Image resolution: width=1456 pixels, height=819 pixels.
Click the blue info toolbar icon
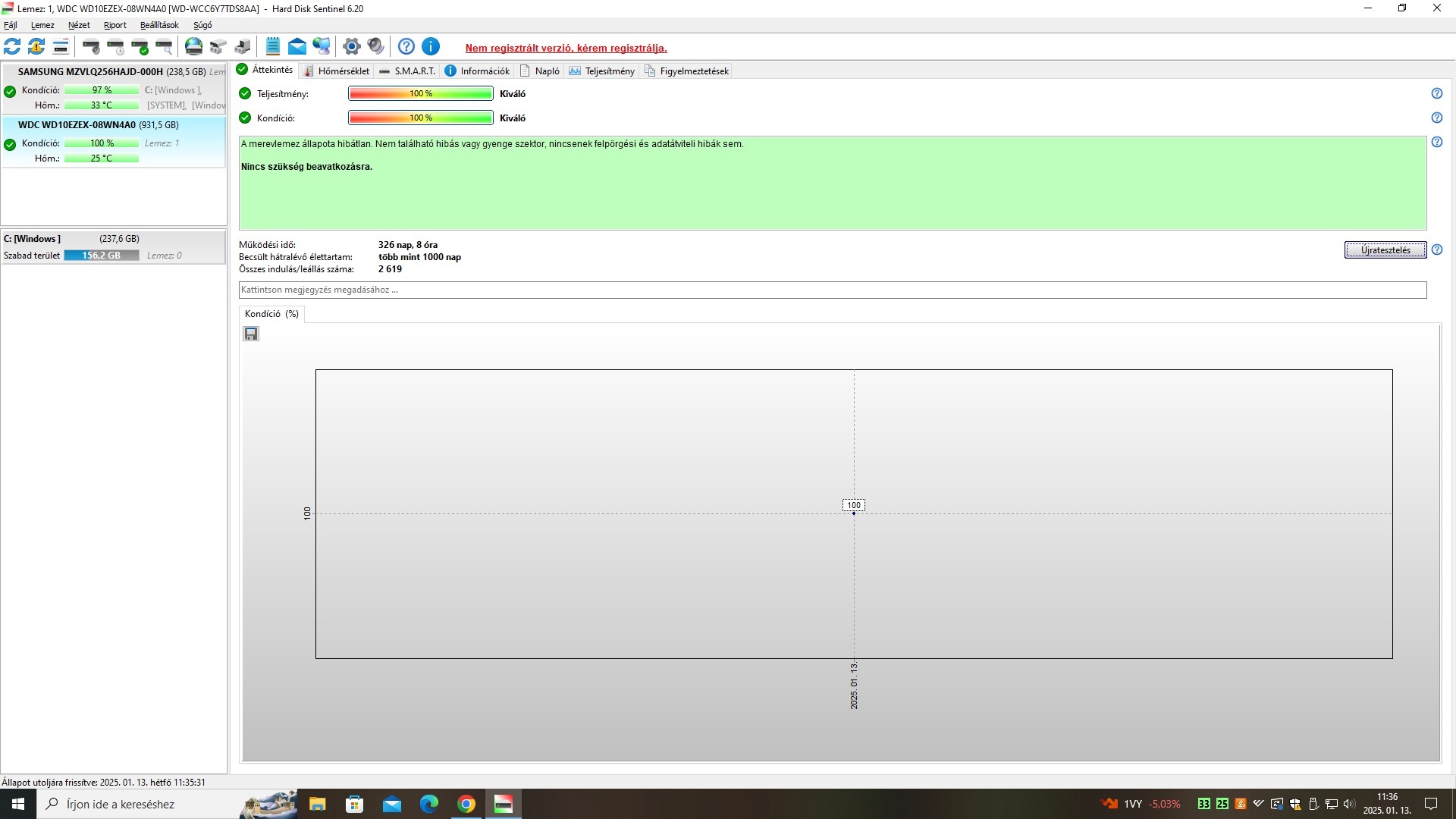(x=430, y=47)
